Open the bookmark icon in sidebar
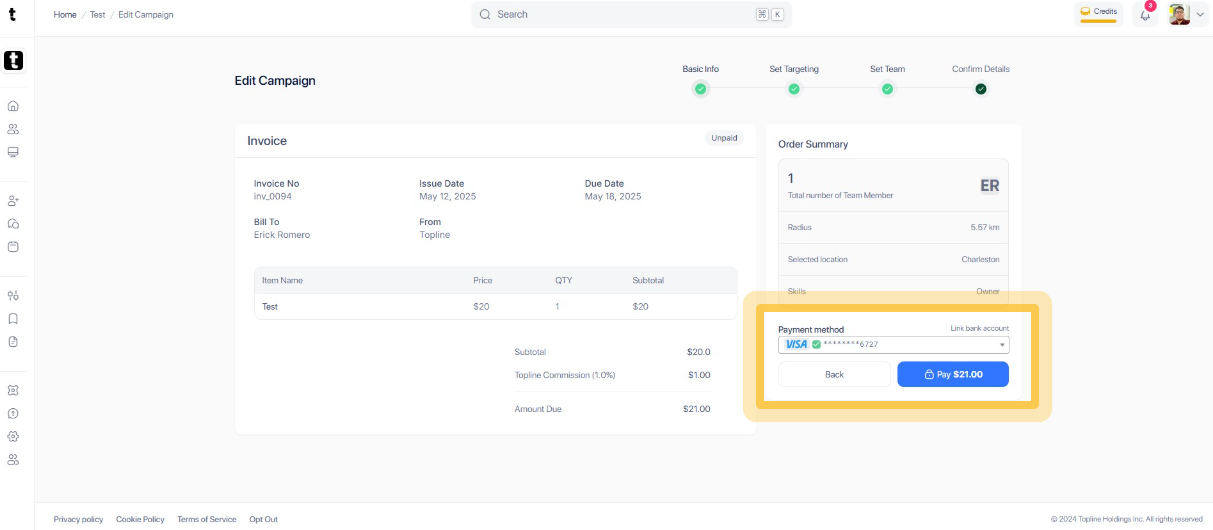The height and width of the screenshot is (530, 1213). pyautogui.click(x=13, y=319)
